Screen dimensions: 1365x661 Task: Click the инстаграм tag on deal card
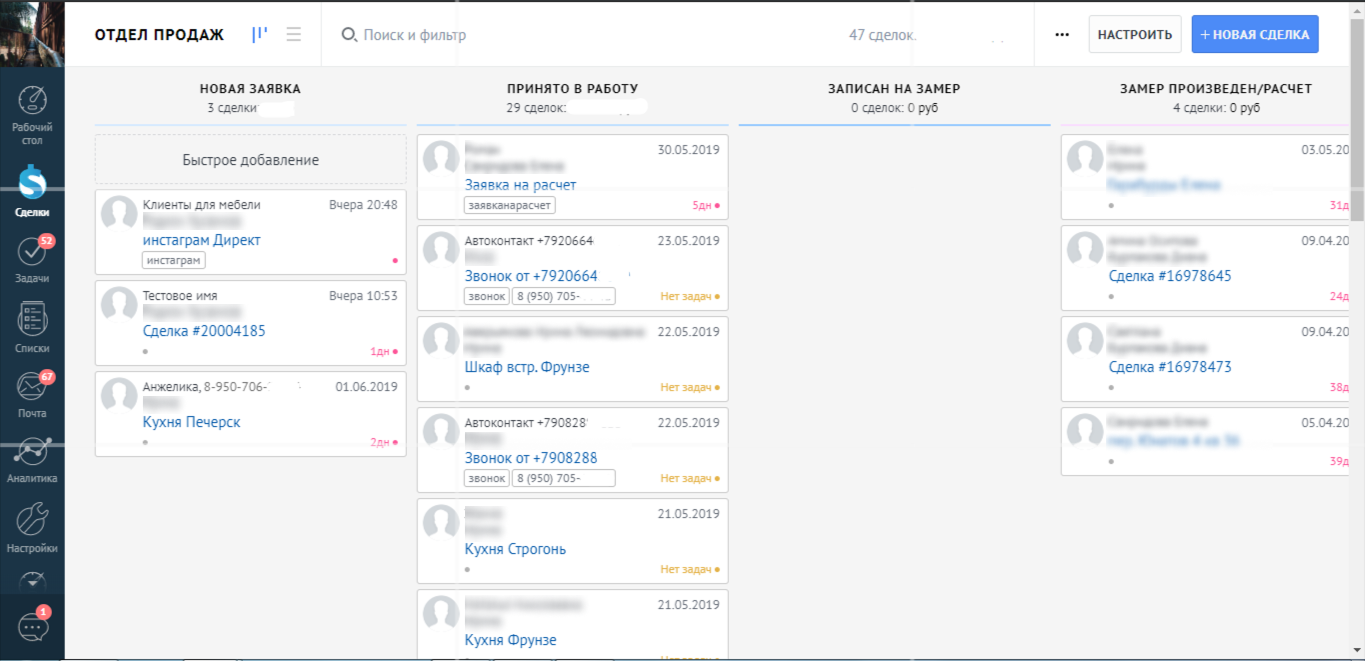[174, 260]
